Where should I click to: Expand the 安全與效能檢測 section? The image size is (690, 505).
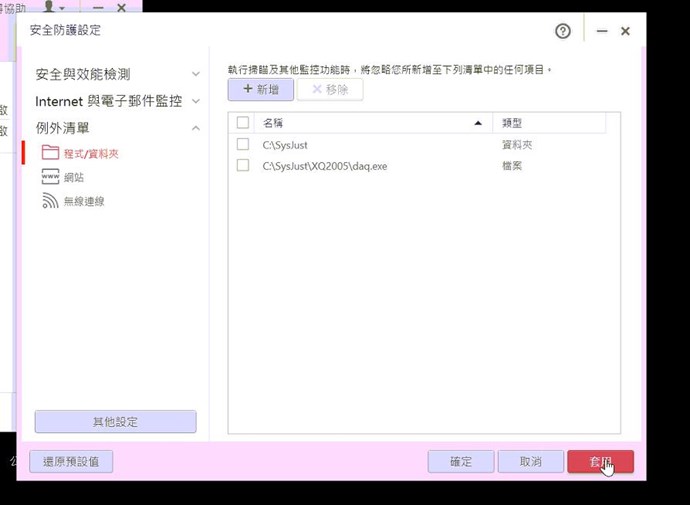click(196, 74)
